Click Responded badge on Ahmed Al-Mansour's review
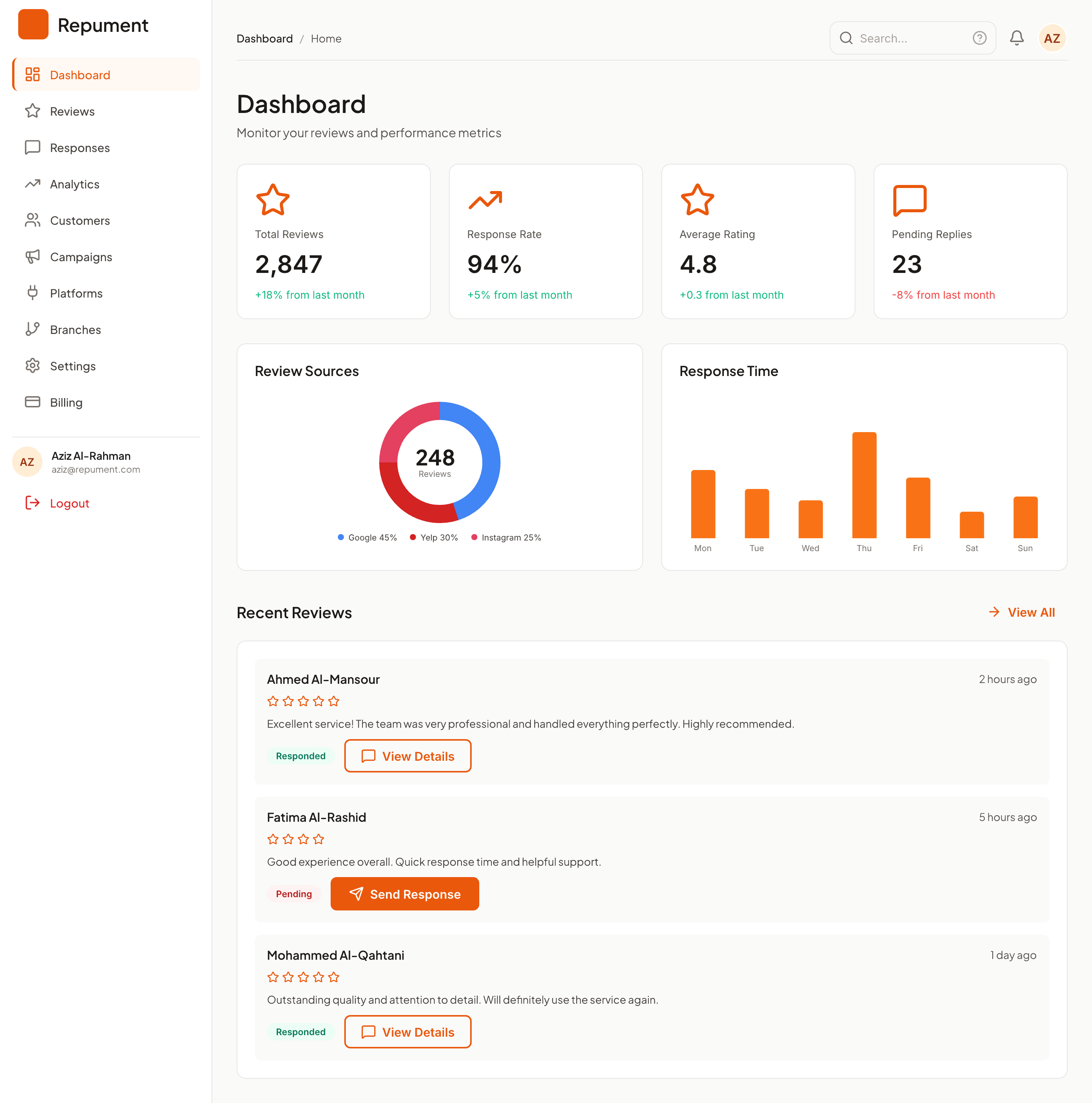 [300, 756]
